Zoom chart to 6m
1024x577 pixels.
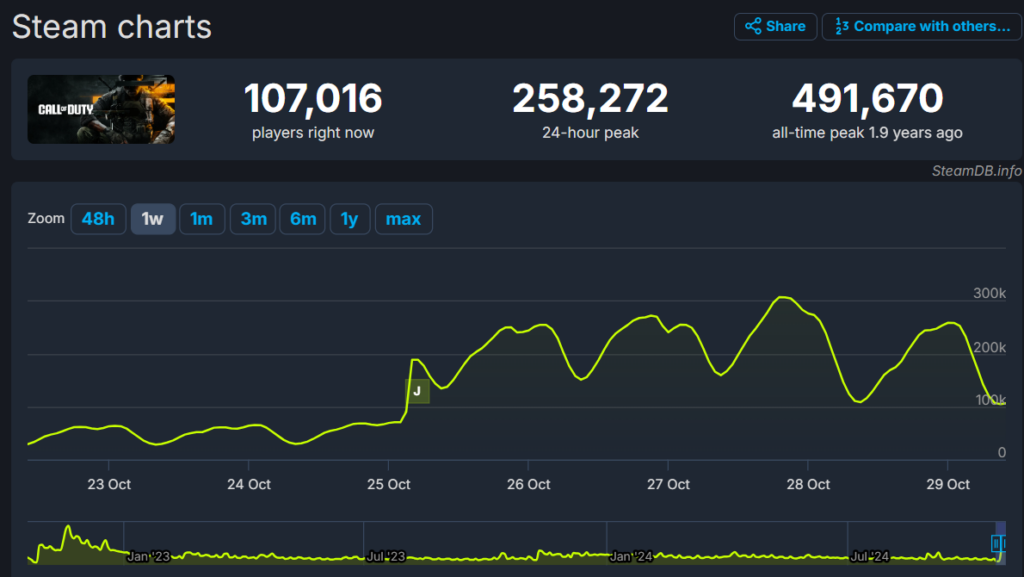[303, 219]
